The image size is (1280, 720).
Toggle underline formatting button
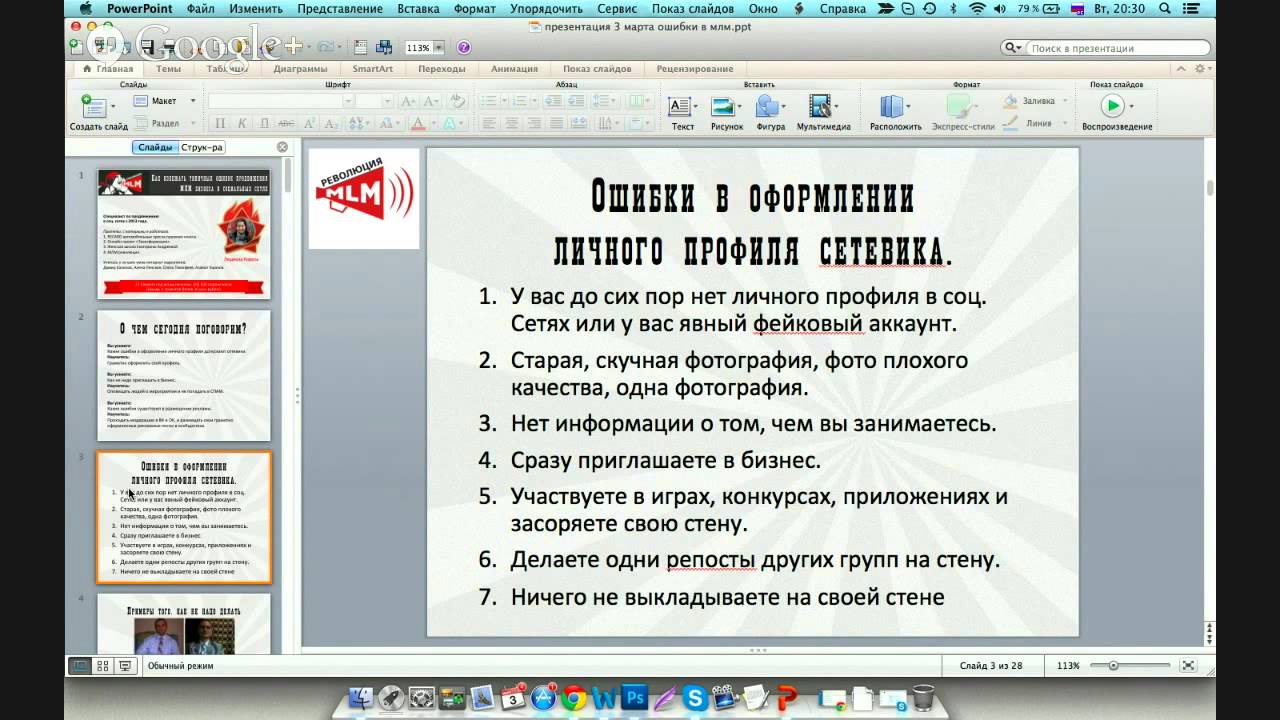pyautogui.click(x=264, y=124)
